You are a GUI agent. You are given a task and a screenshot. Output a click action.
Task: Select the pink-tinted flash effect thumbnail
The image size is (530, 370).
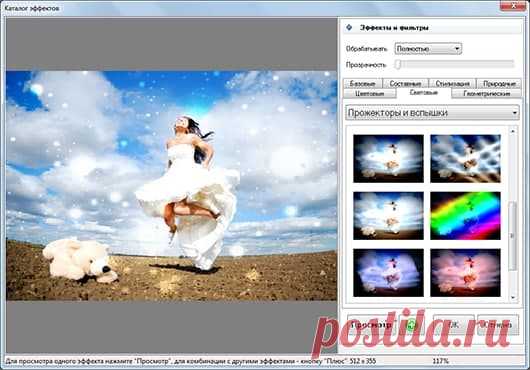(465, 273)
